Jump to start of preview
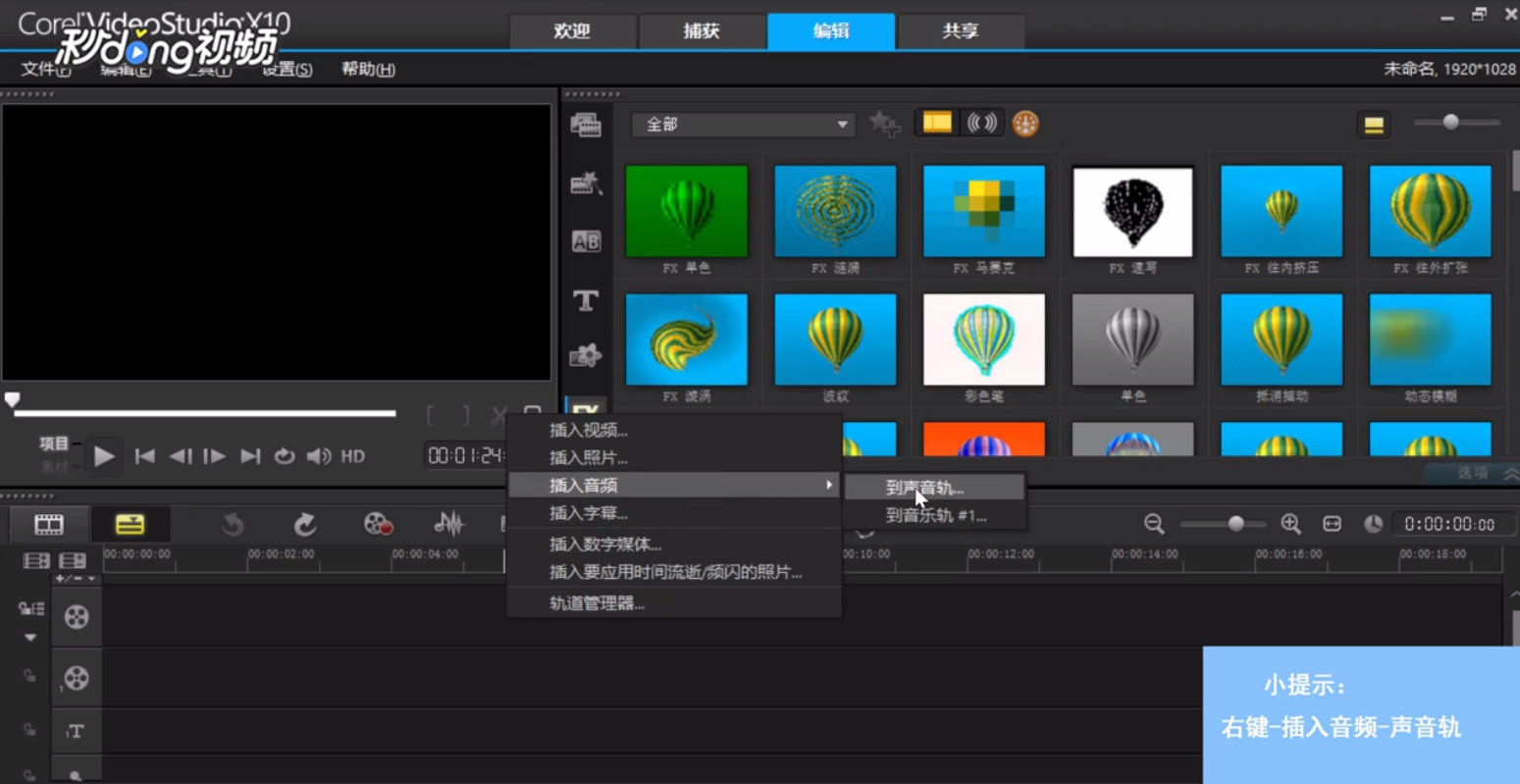 coord(144,456)
